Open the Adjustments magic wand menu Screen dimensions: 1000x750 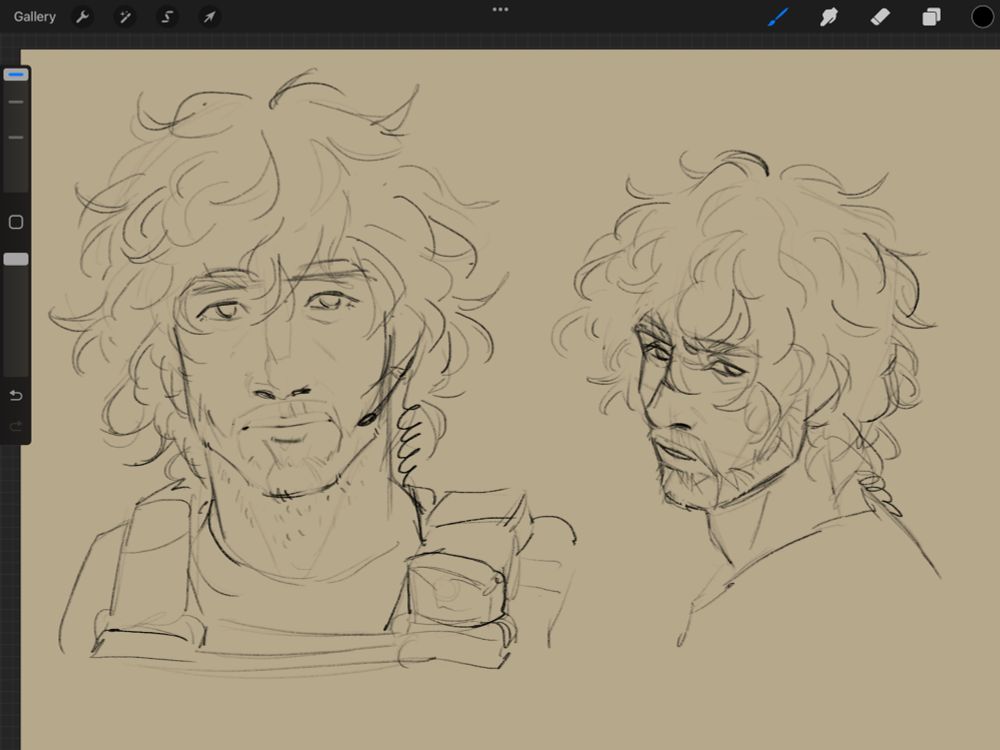(125, 17)
